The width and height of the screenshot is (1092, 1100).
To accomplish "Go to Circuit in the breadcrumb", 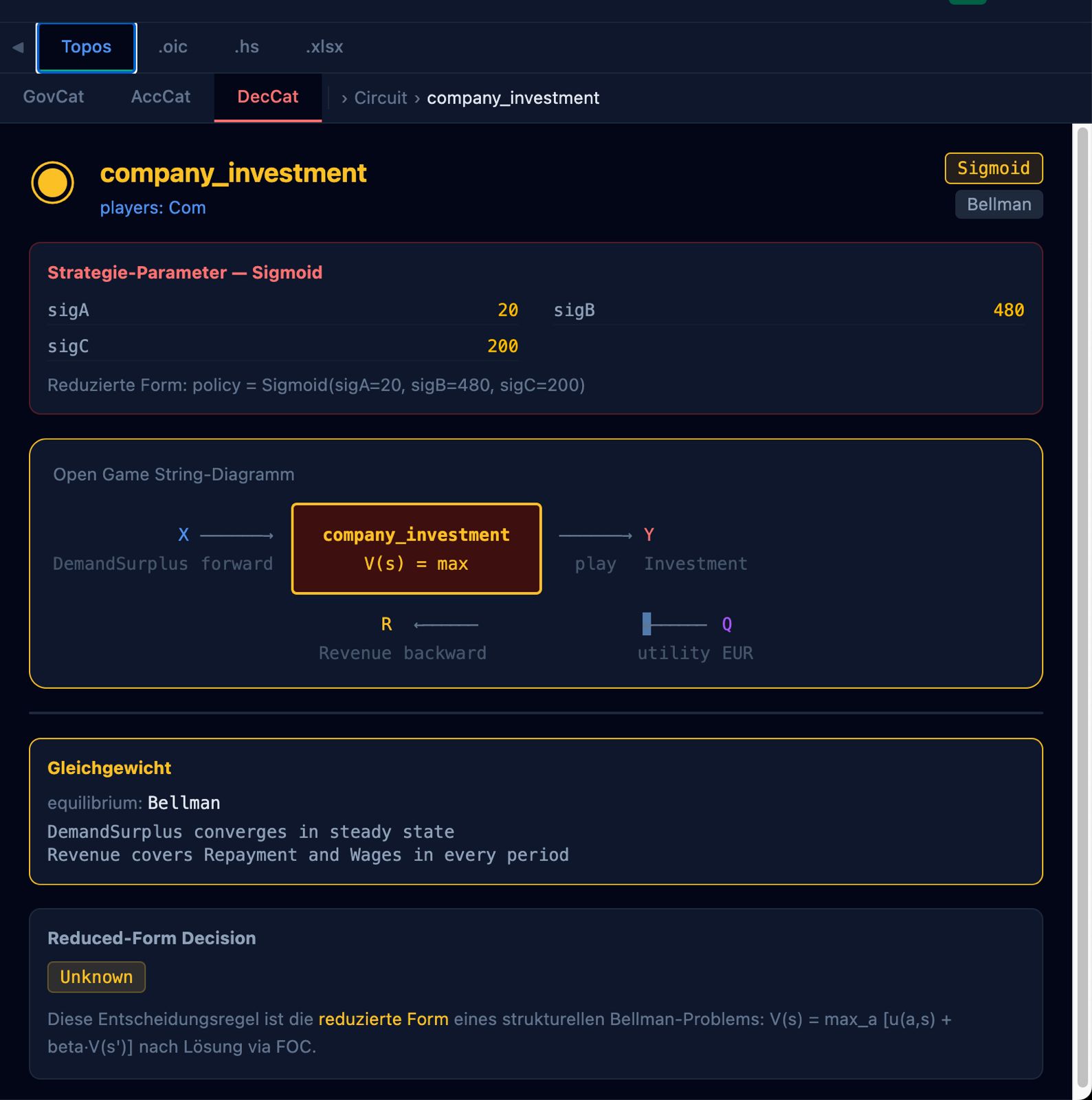I will coord(381,98).
